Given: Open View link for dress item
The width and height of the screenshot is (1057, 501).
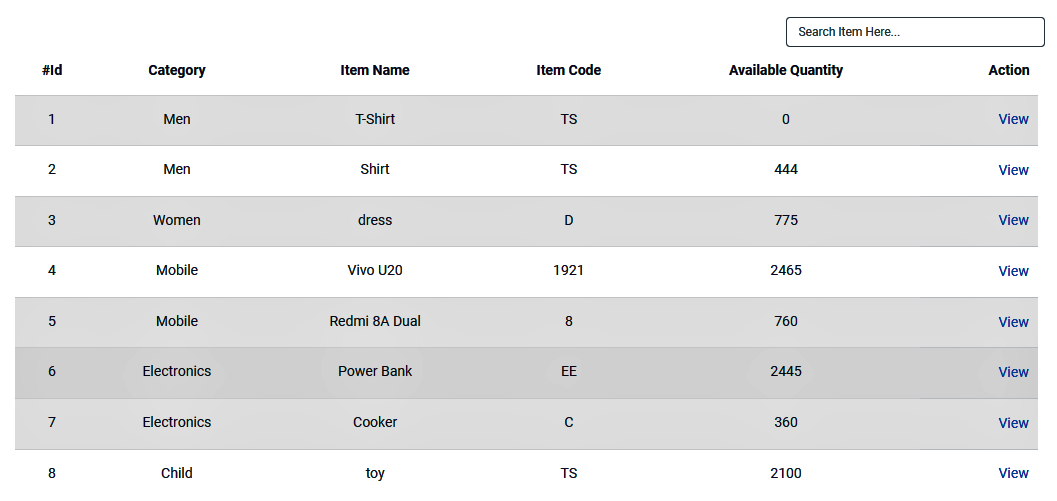Looking at the screenshot, I should coord(1013,220).
